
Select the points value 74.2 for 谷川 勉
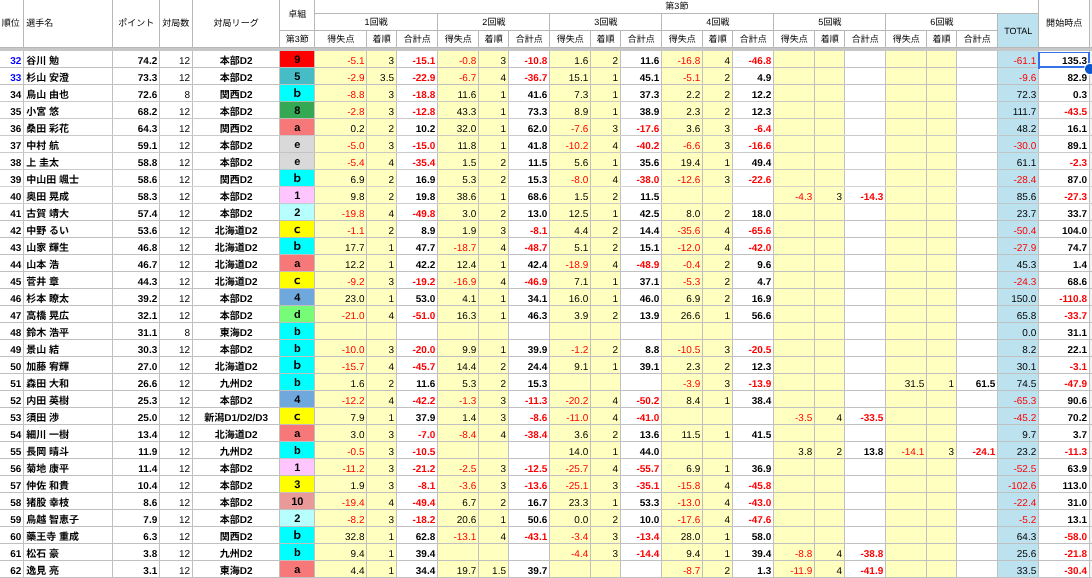pyautogui.click(x=147, y=61)
